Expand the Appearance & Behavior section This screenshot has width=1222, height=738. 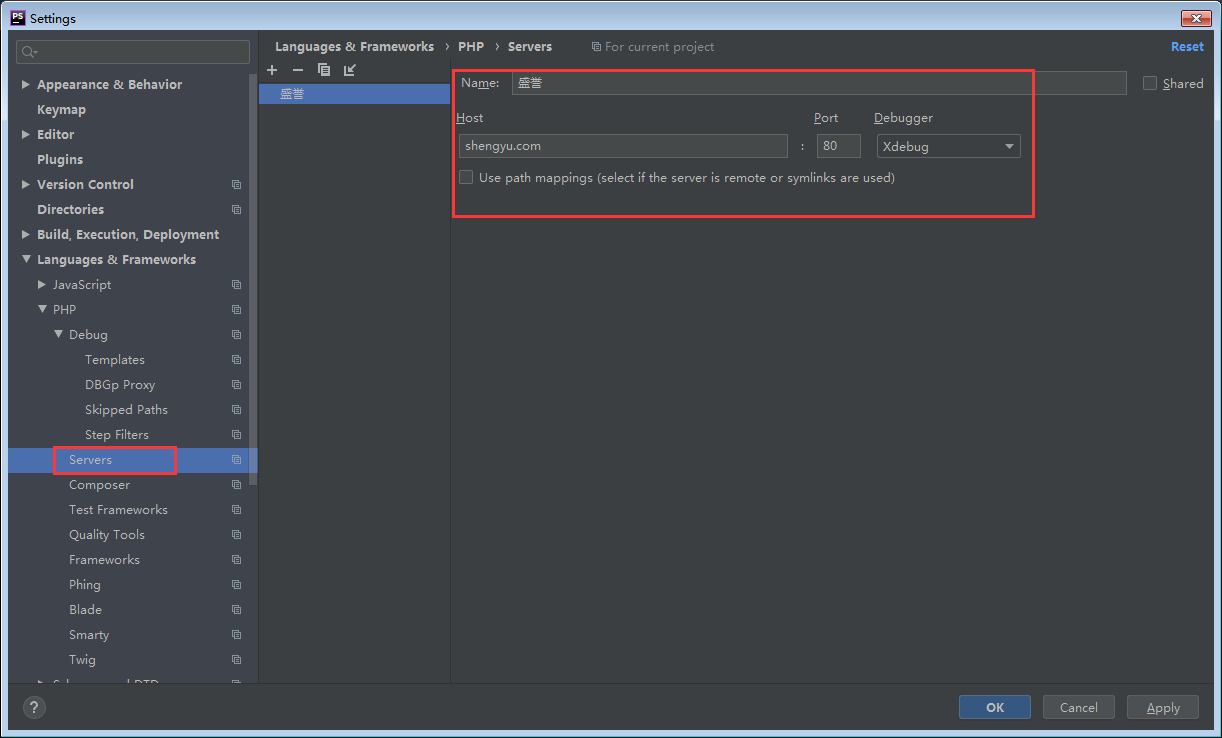point(26,85)
